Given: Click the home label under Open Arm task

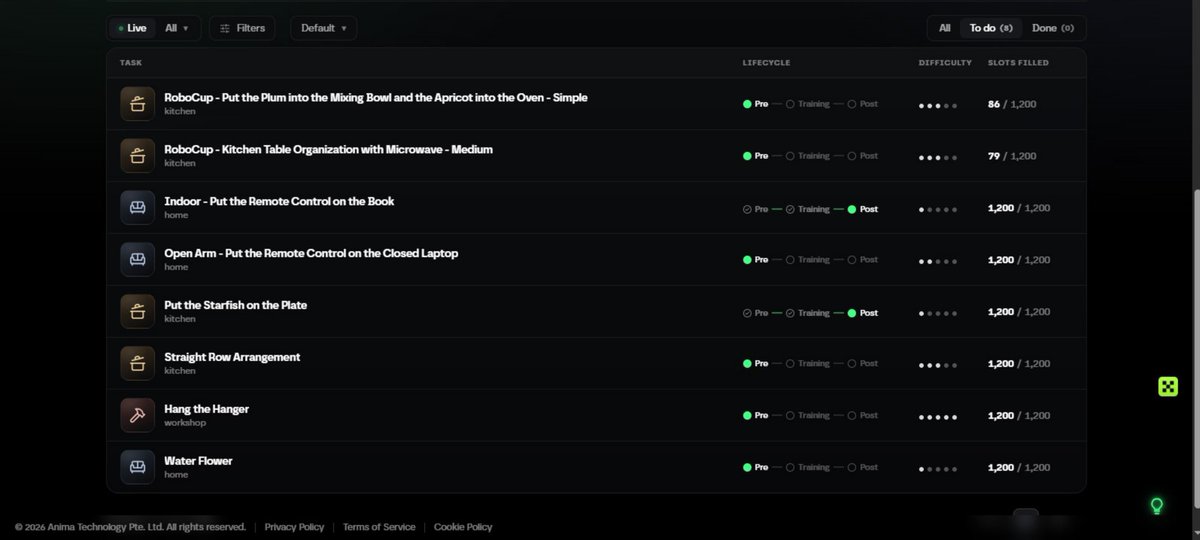Looking at the screenshot, I should [176, 267].
